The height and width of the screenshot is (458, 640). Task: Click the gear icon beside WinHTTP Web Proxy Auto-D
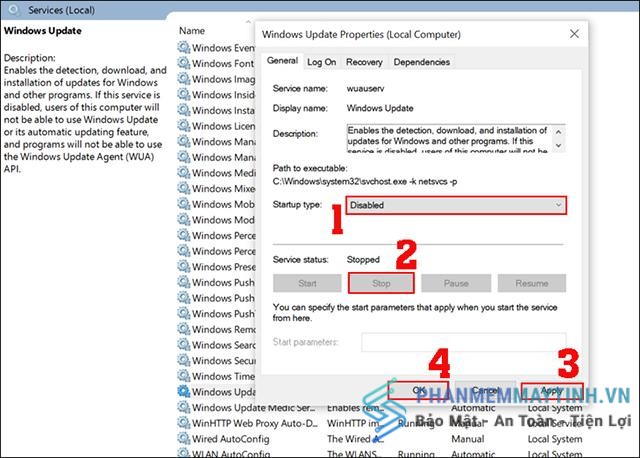(184, 423)
